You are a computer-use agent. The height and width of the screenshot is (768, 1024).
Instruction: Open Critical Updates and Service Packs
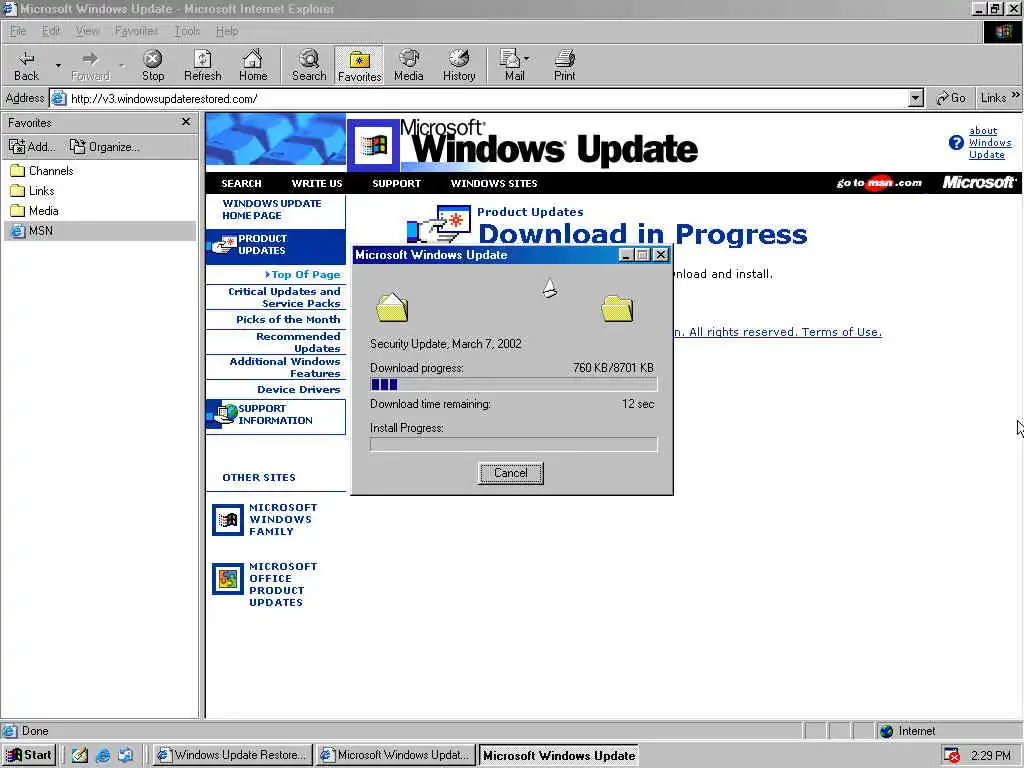pyautogui.click(x=284, y=297)
